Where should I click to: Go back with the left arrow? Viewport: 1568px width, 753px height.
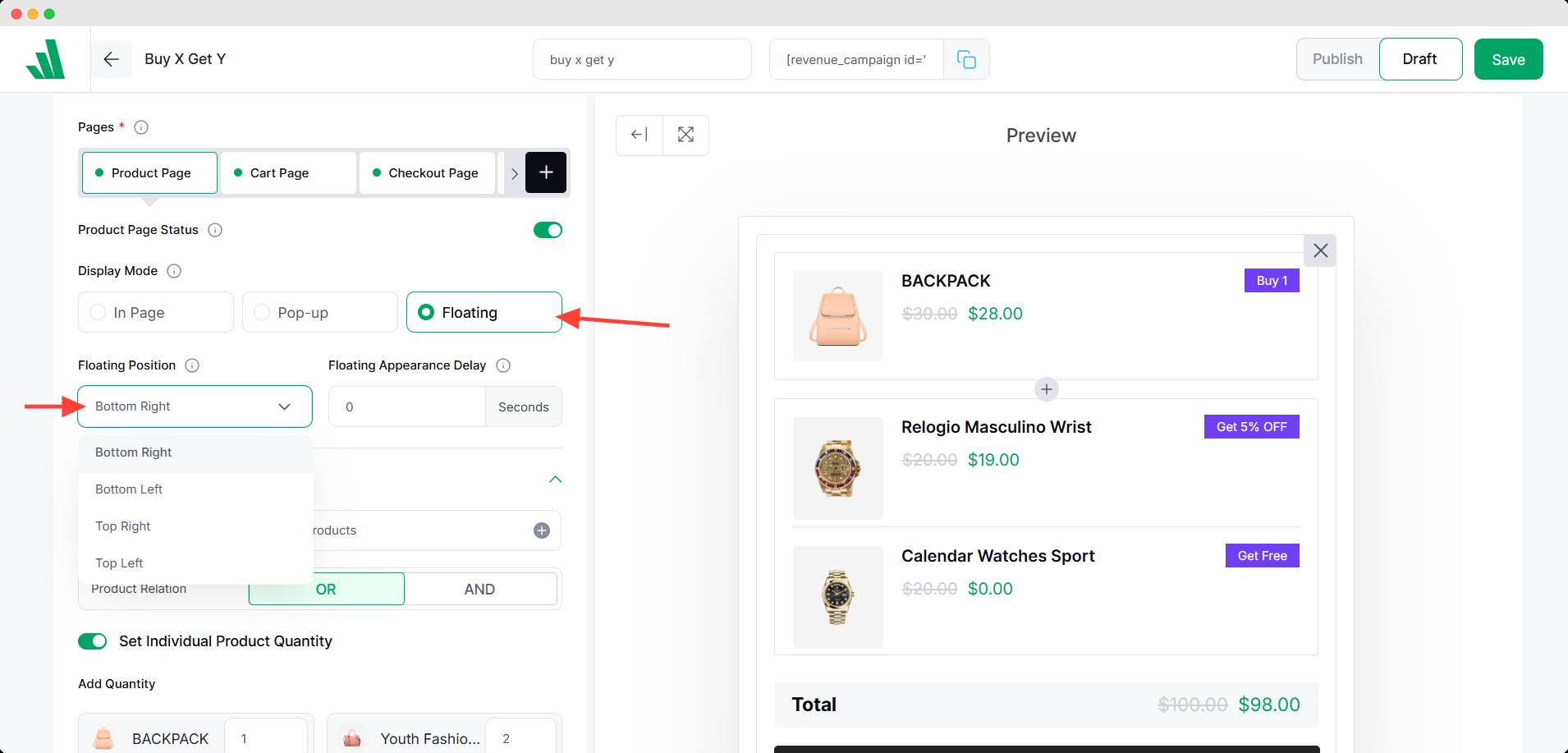112,59
